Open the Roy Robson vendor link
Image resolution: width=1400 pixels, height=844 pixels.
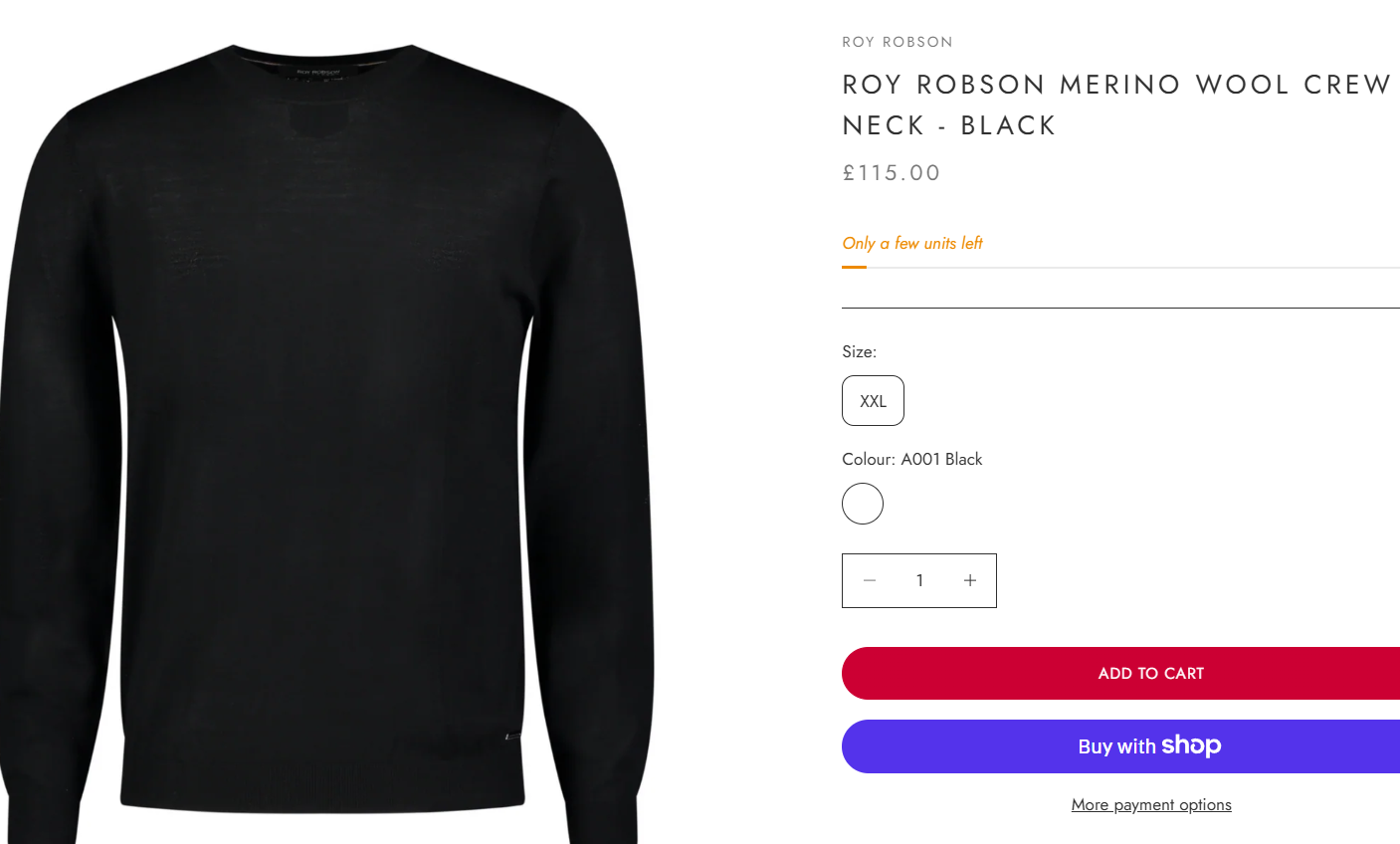pos(898,42)
